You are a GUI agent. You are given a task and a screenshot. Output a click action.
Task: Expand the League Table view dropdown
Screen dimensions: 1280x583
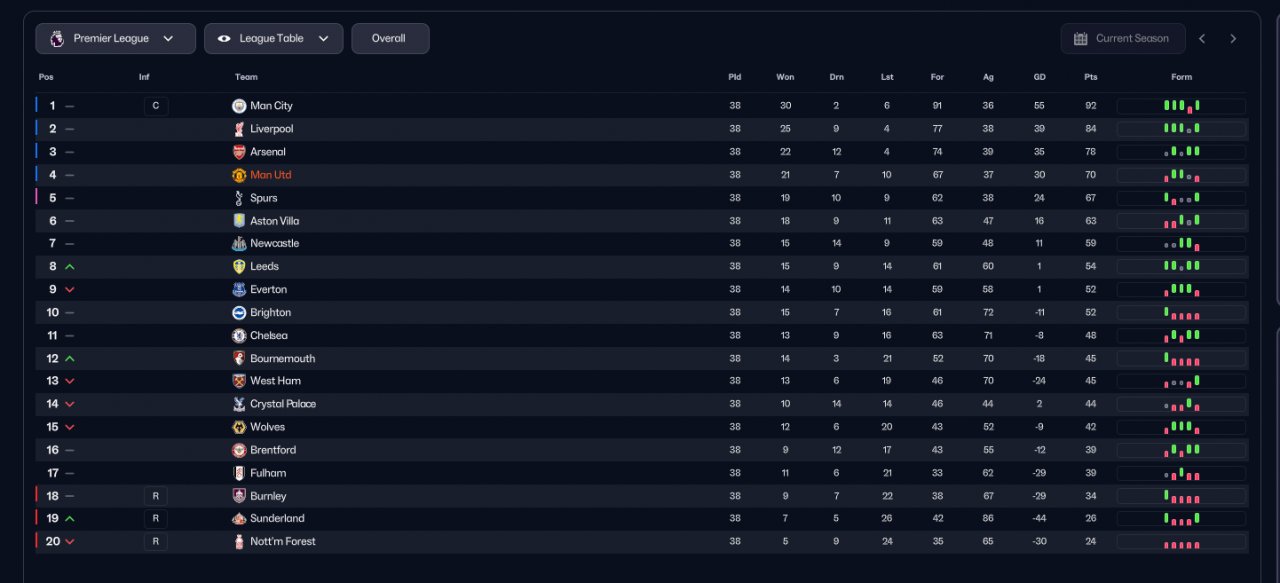coord(273,39)
